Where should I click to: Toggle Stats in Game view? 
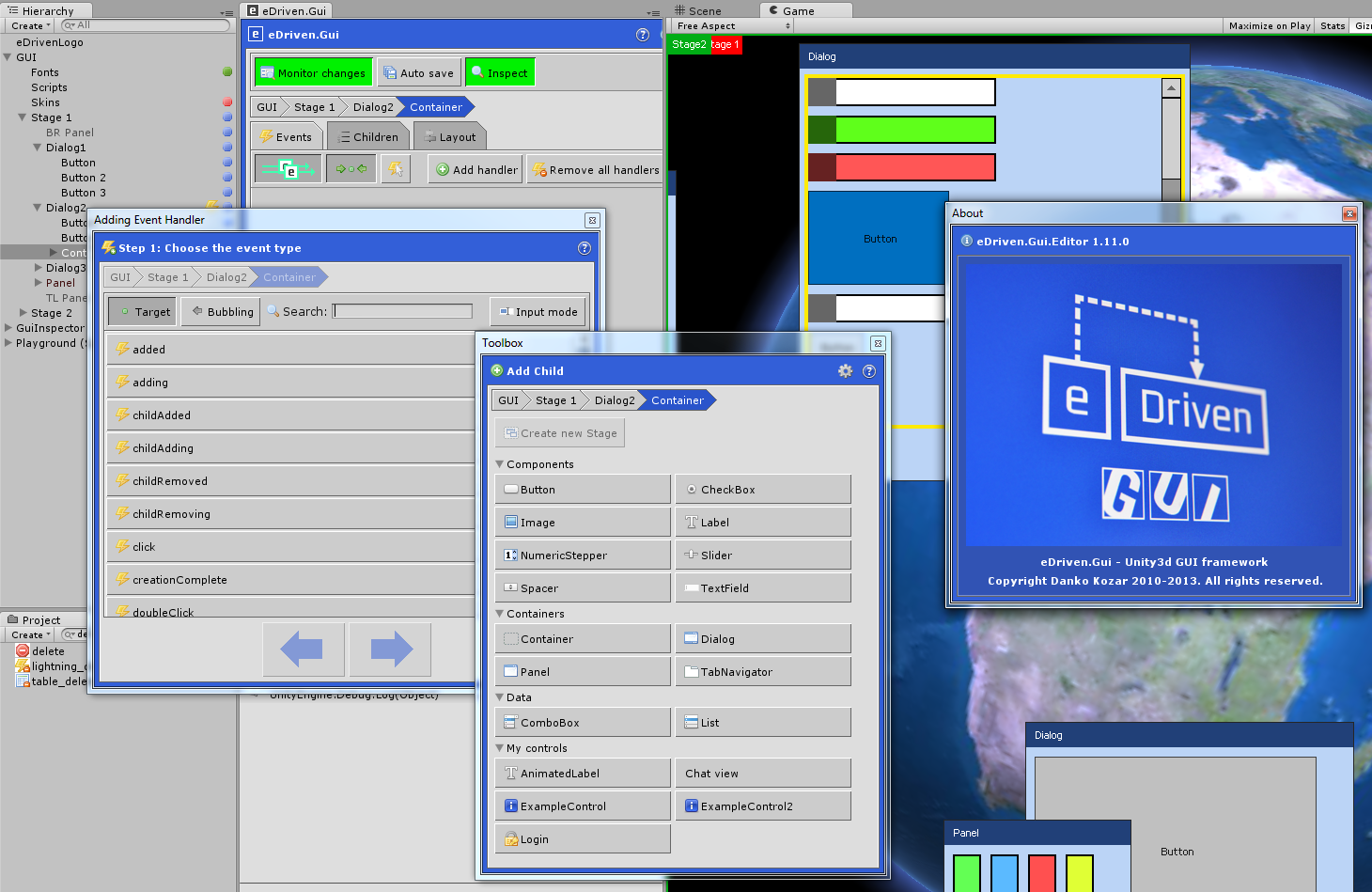(x=1333, y=25)
